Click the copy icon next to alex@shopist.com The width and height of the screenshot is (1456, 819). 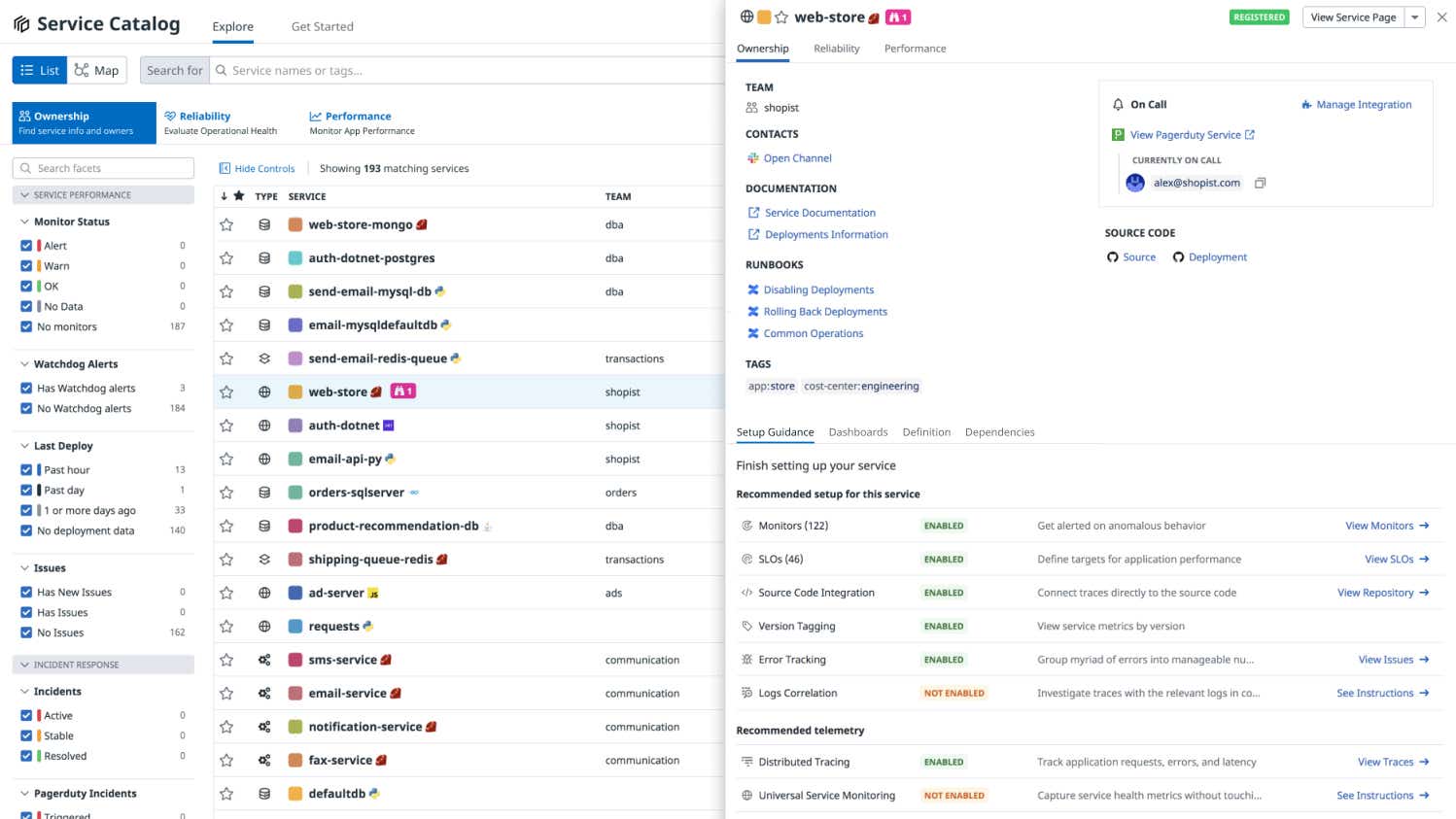pyautogui.click(x=1260, y=183)
